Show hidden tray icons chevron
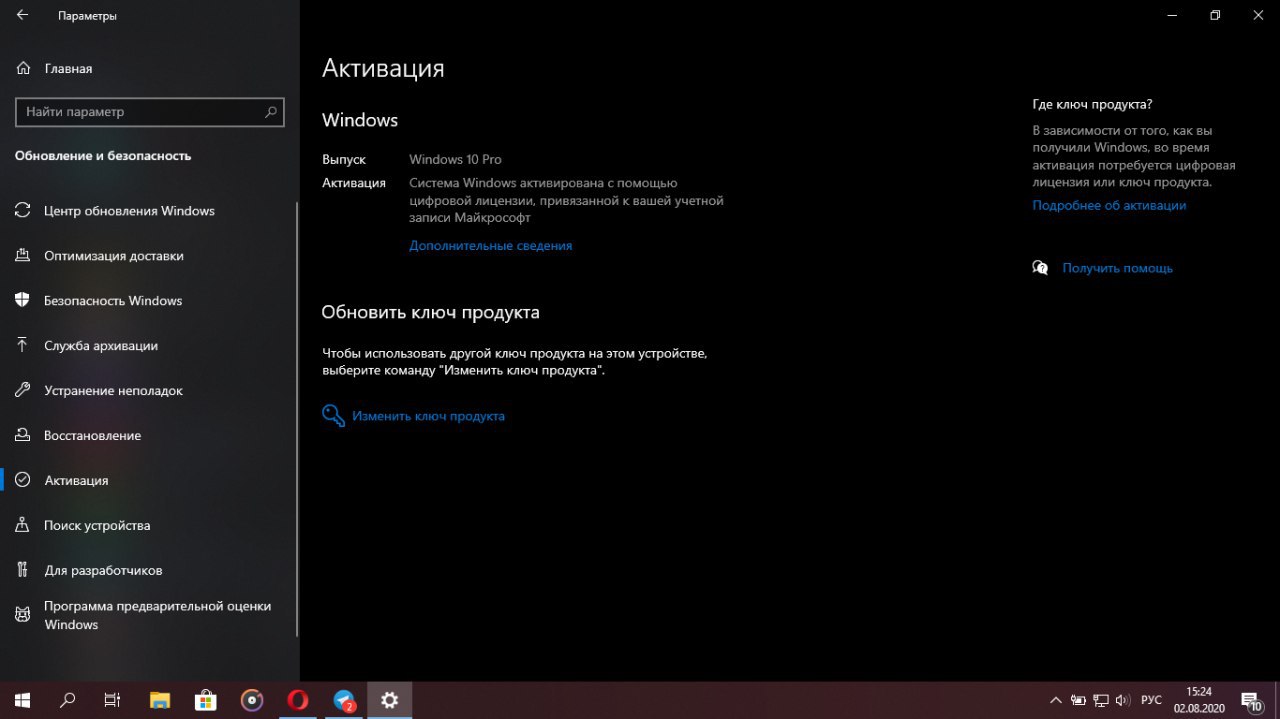This screenshot has height=719, width=1280. tap(1055, 700)
